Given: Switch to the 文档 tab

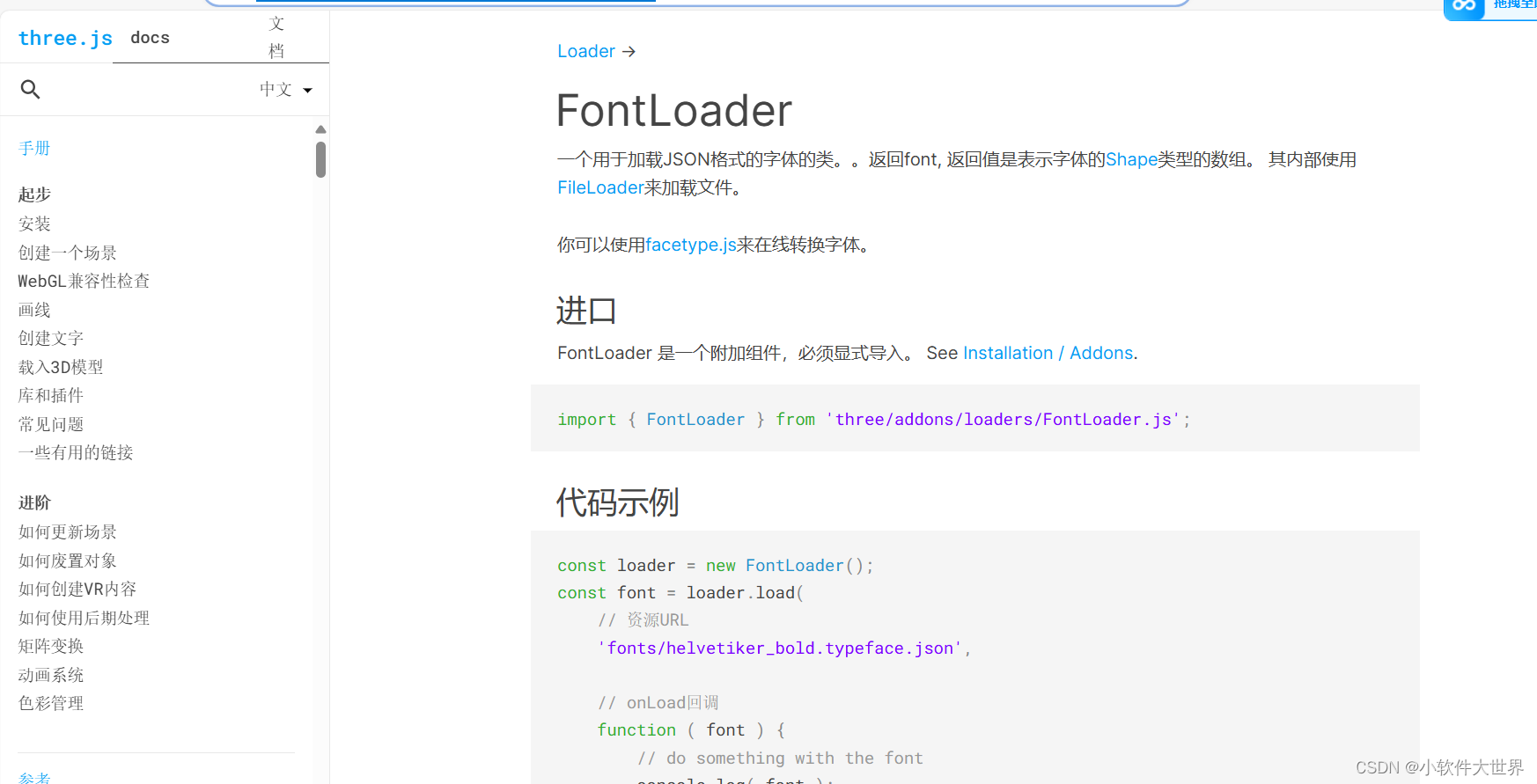Looking at the screenshot, I should point(276,37).
